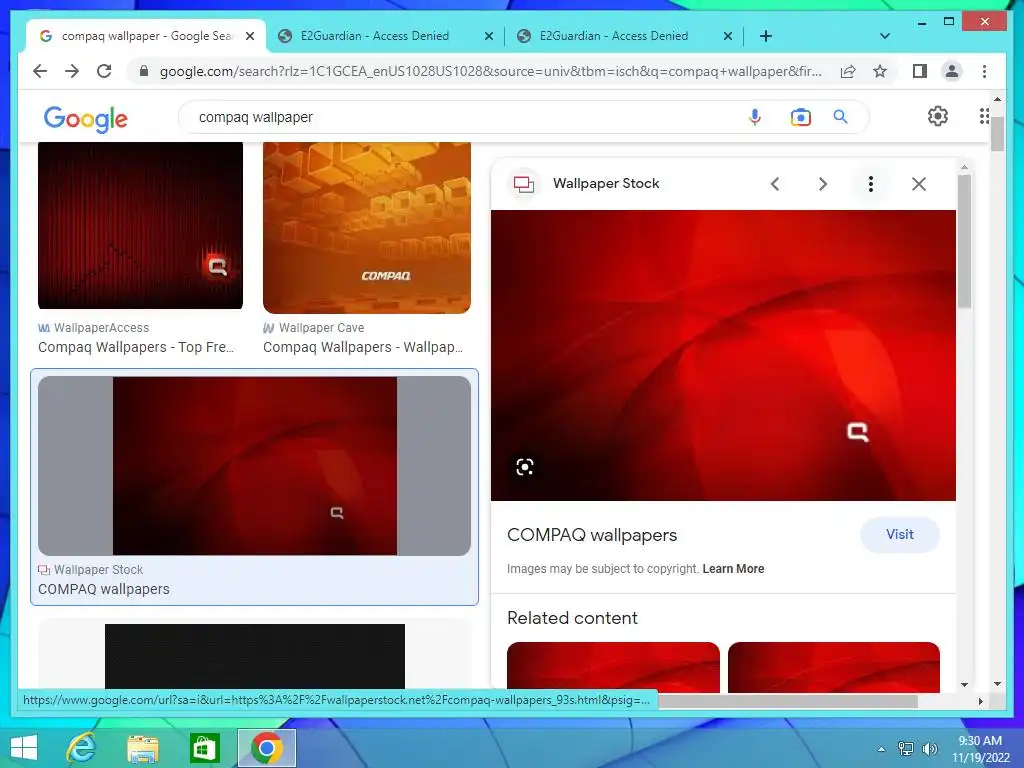
Task: Open Chrome's three-dot menu
Action: click(x=984, y=71)
